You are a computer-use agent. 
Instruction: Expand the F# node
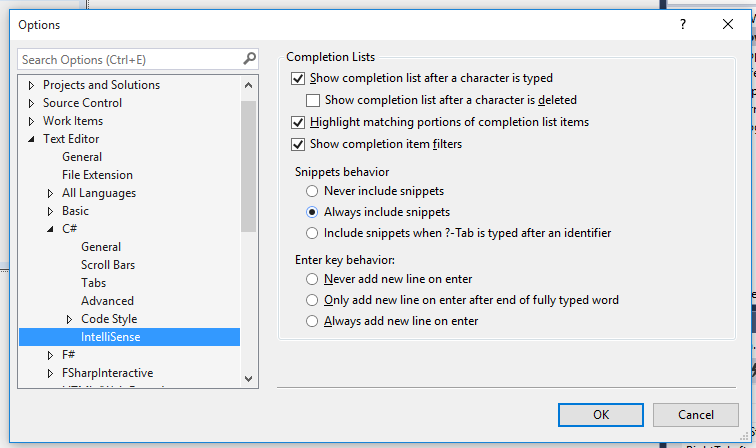50,355
